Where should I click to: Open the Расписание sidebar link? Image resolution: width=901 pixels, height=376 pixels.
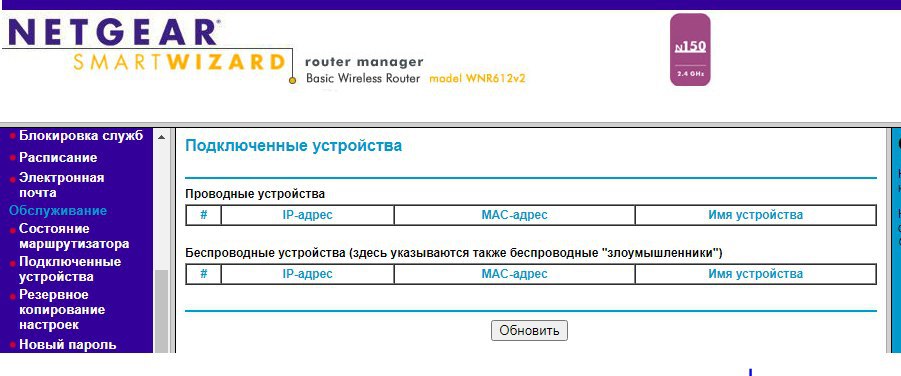point(58,157)
